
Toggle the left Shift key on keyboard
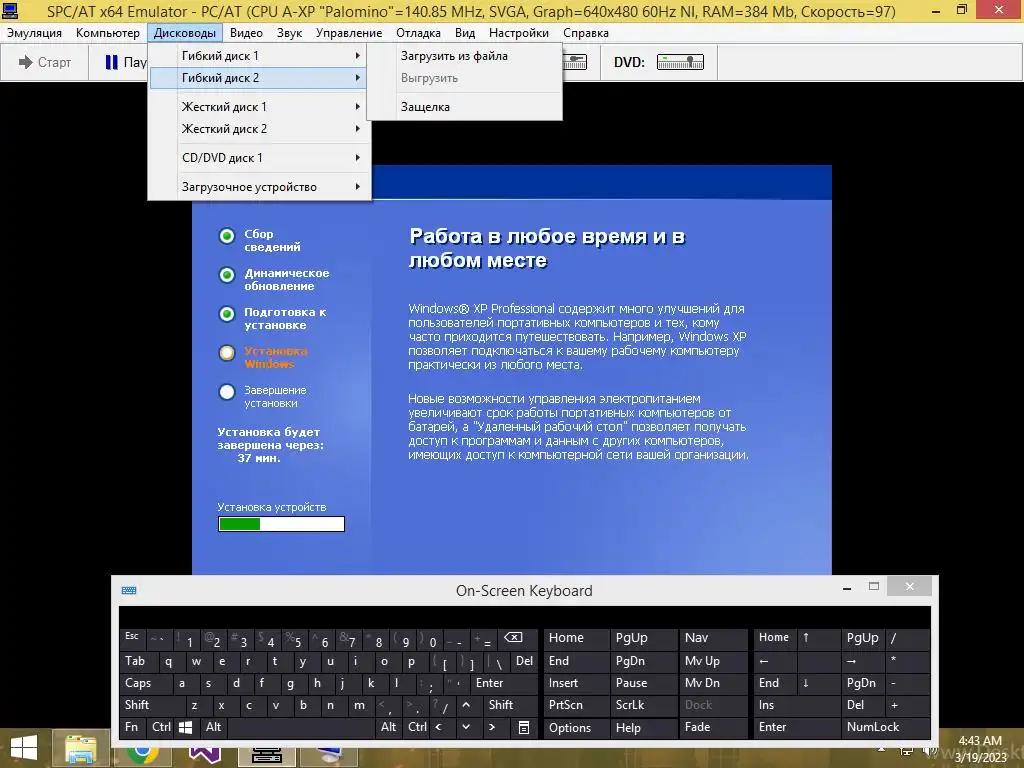[151, 705]
